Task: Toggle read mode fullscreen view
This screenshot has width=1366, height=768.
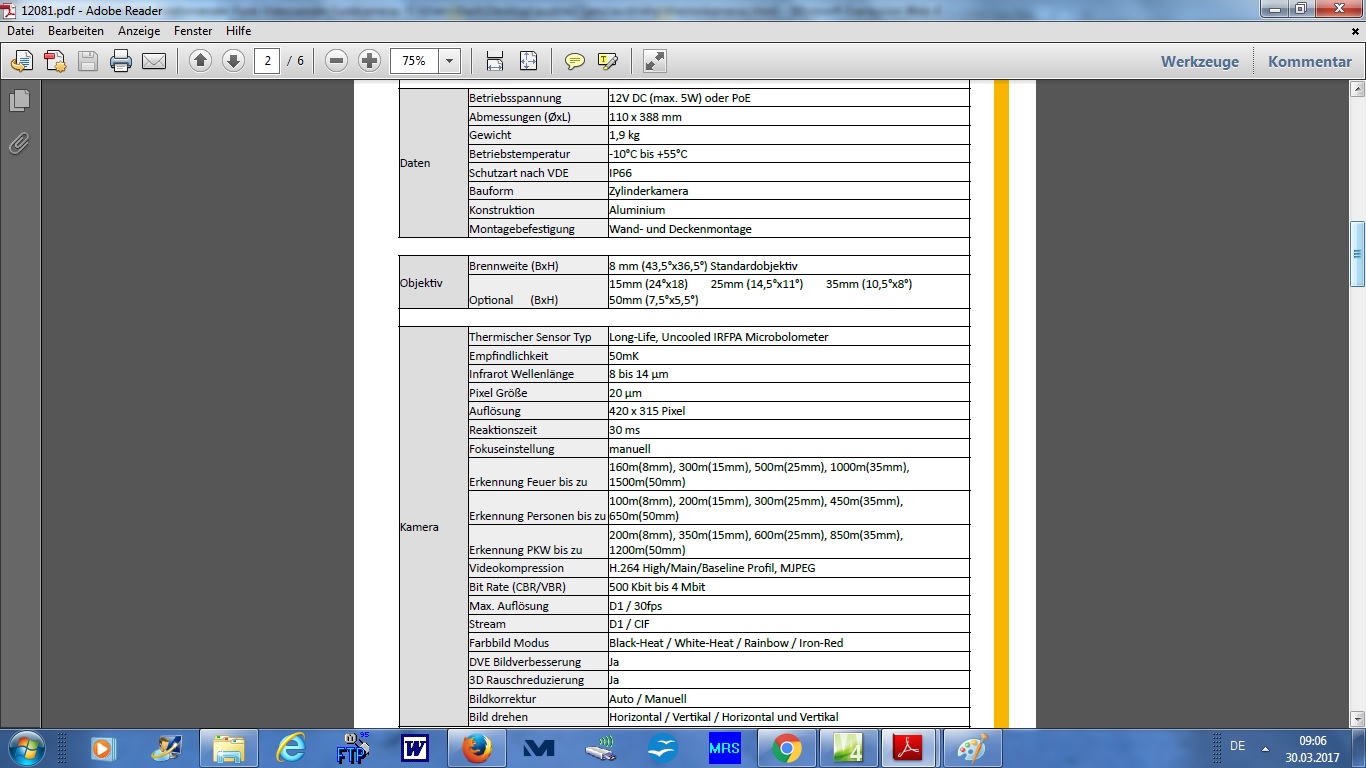Action: [x=655, y=61]
